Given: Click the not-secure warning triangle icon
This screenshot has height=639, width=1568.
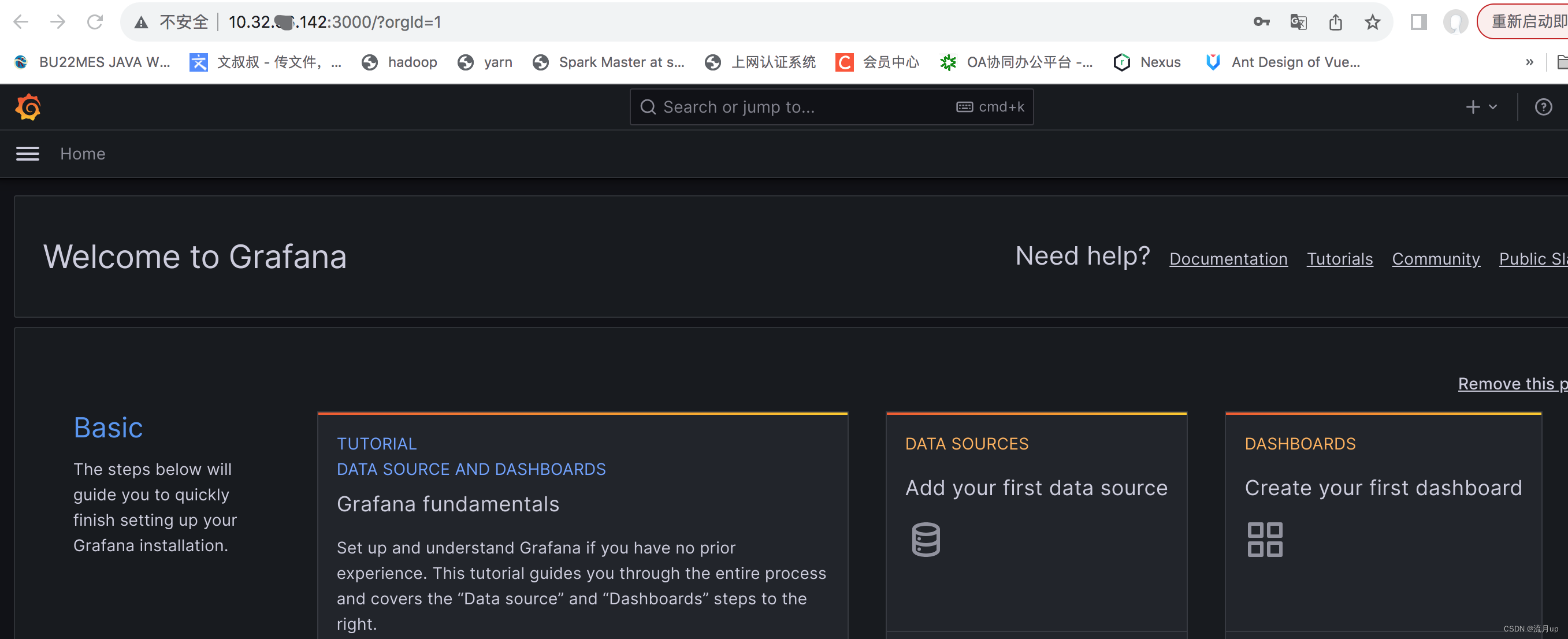Looking at the screenshot, I should [x=141, y=23].
